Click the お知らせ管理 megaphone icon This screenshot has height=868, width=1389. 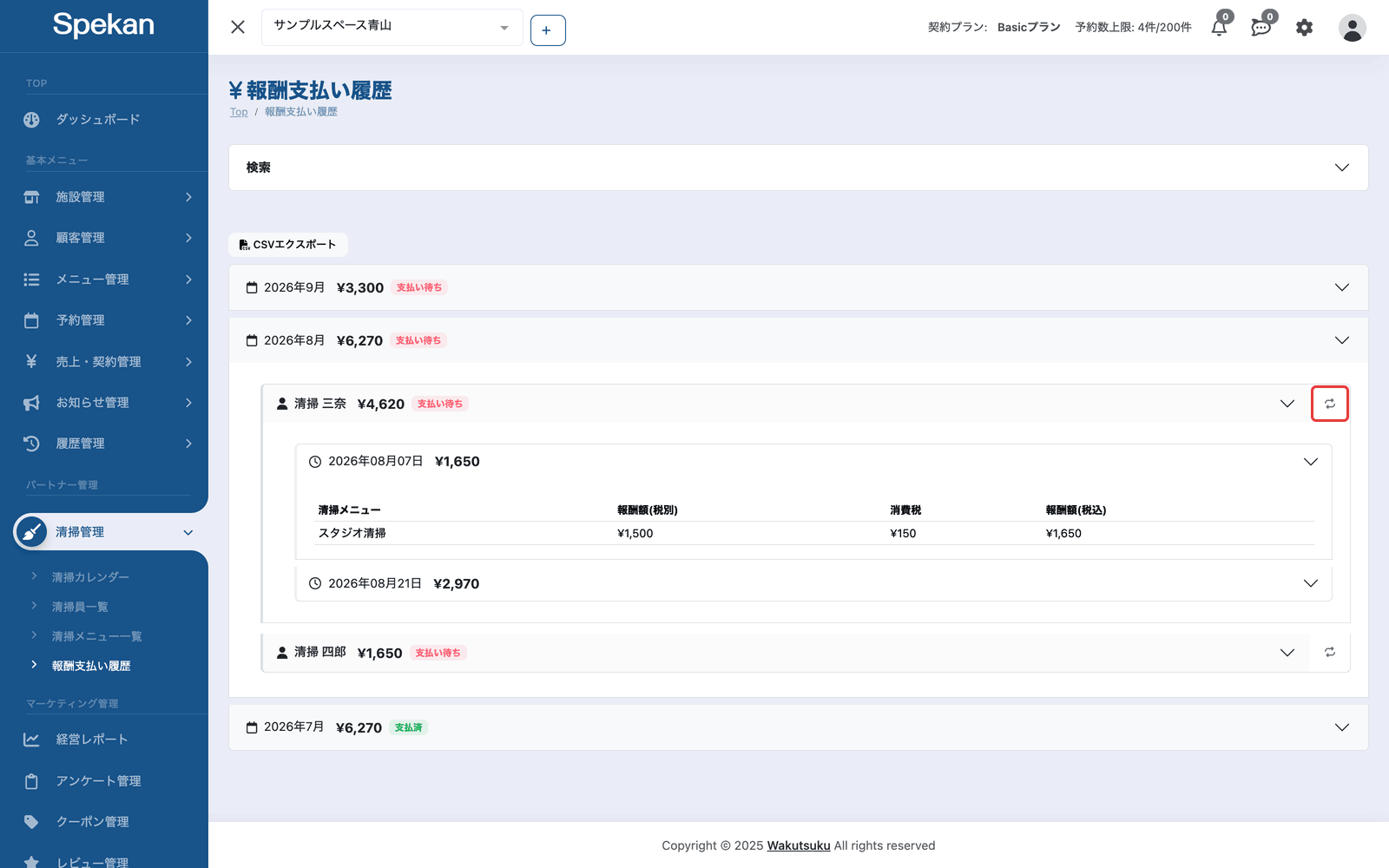(x=31, y=403)
